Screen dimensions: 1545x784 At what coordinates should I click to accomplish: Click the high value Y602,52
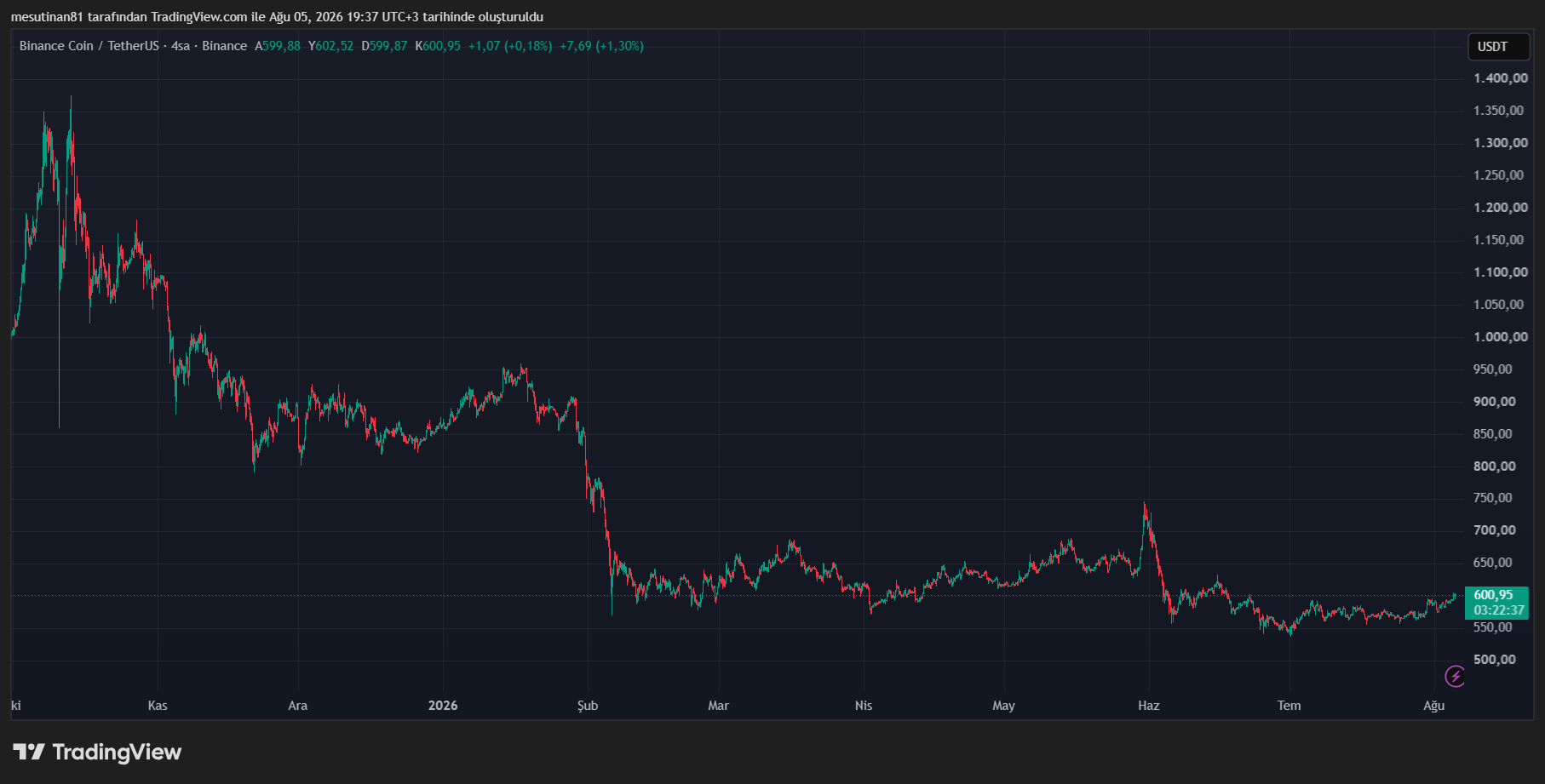click(x=330, y=46)
